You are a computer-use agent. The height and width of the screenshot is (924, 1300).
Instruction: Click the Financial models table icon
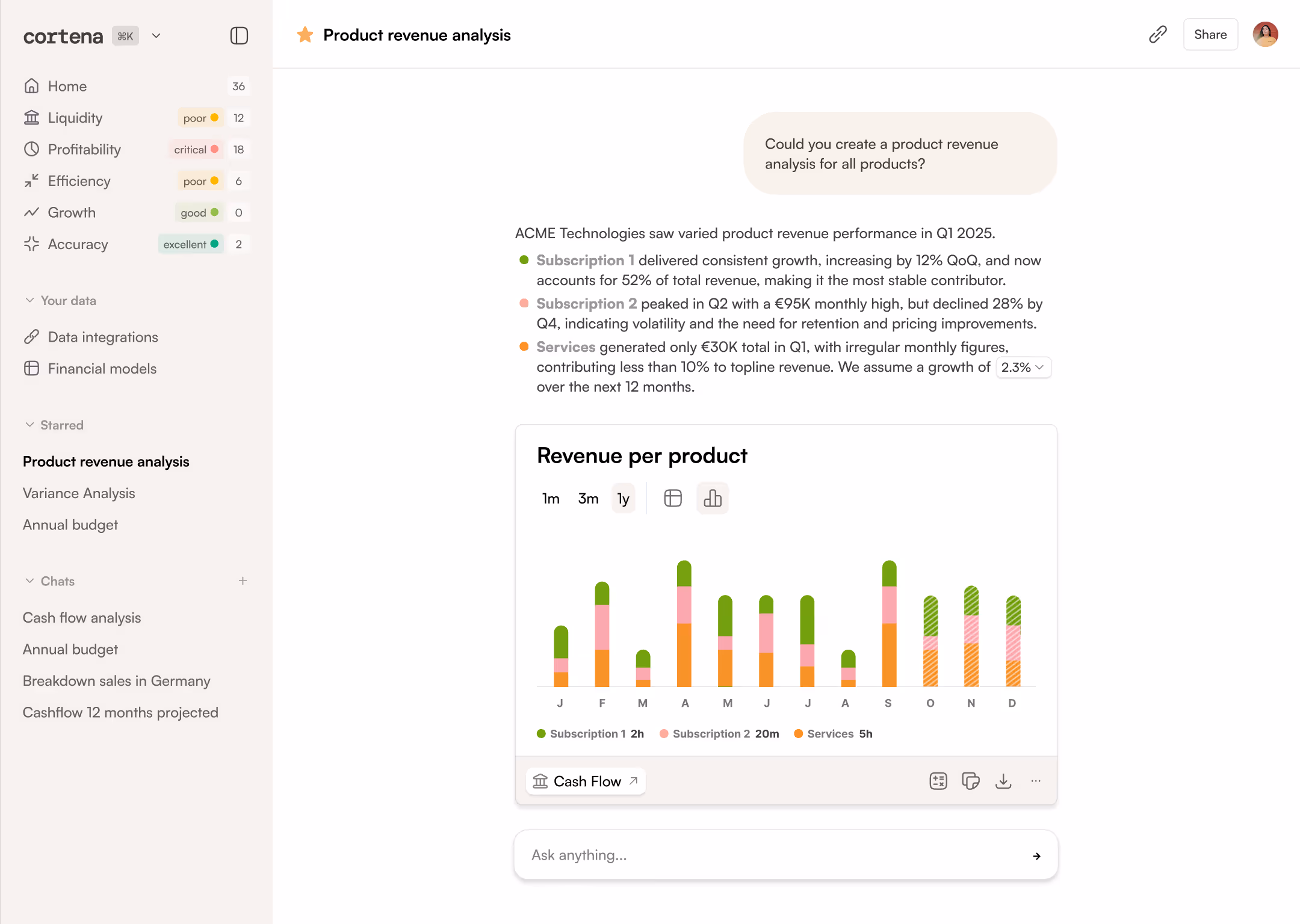pos(31,368)
